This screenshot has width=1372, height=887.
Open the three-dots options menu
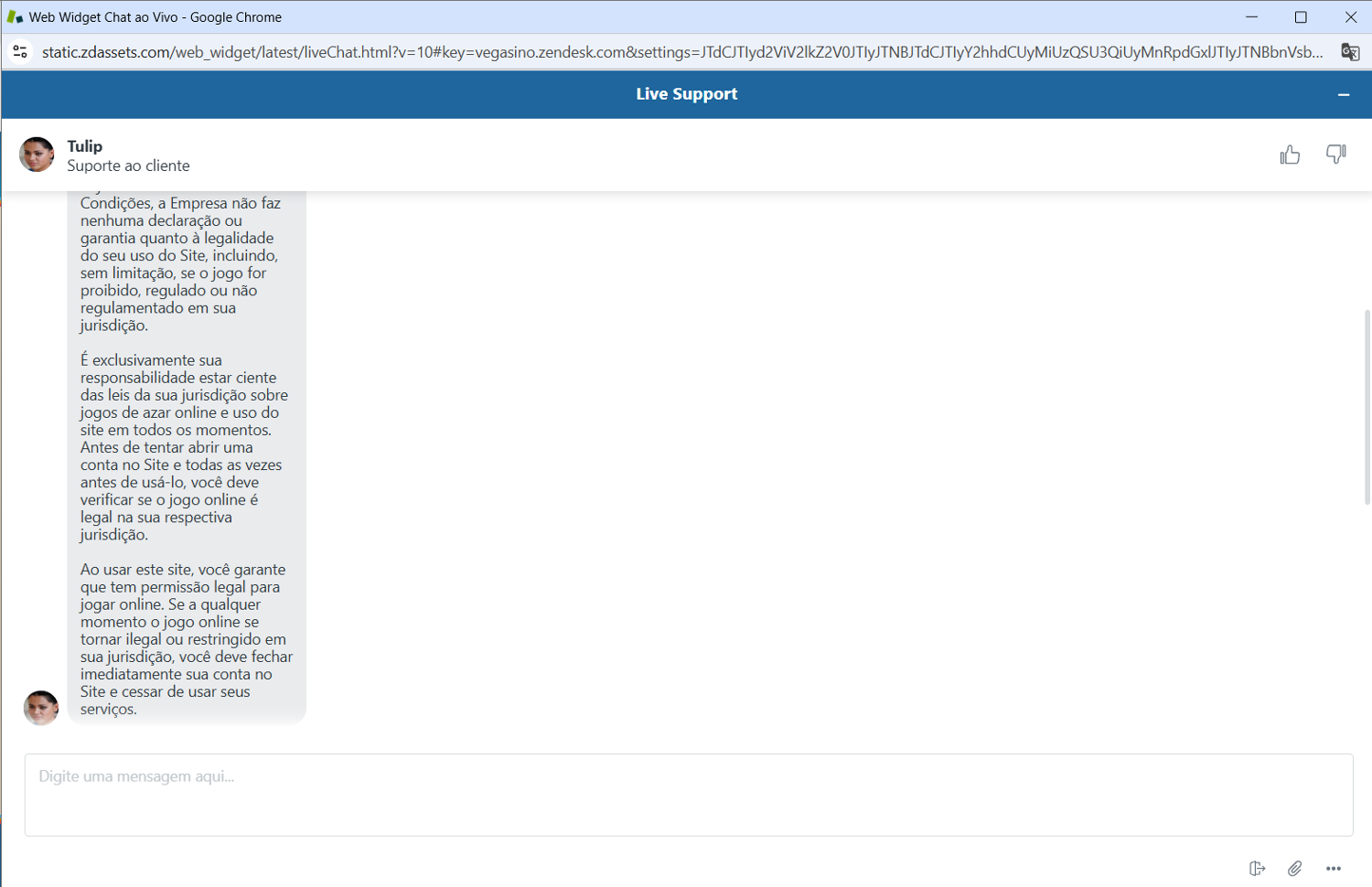pyautogui.click(x=1334, y=868)
